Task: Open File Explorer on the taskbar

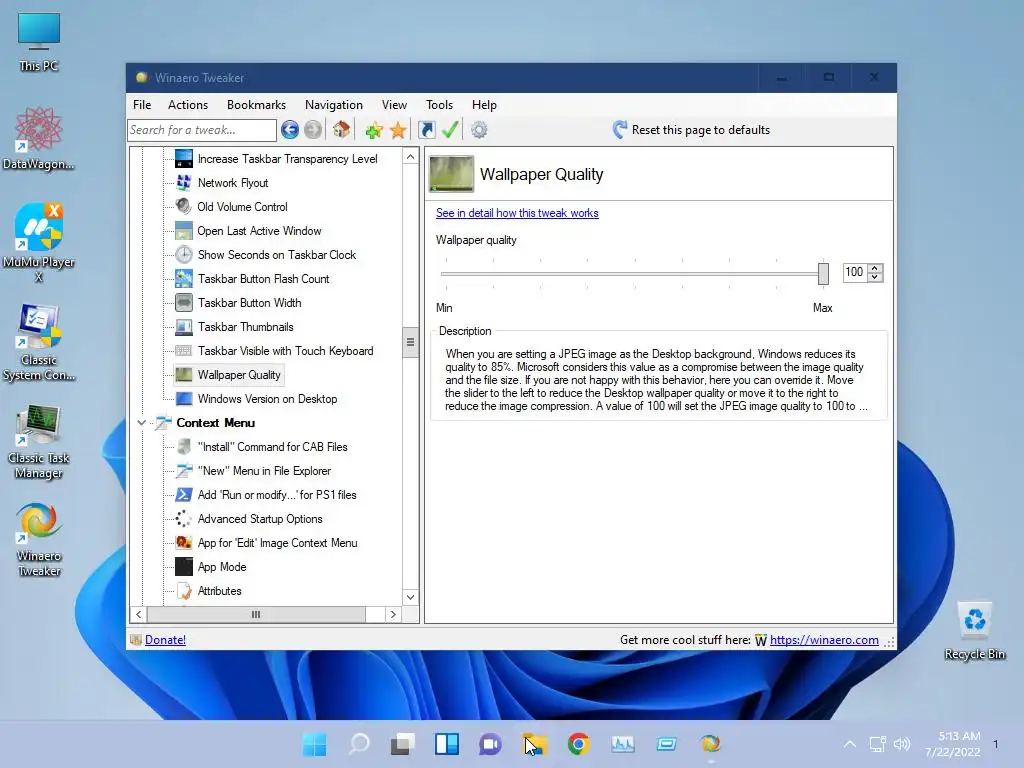Action: (x=534, y=744)
